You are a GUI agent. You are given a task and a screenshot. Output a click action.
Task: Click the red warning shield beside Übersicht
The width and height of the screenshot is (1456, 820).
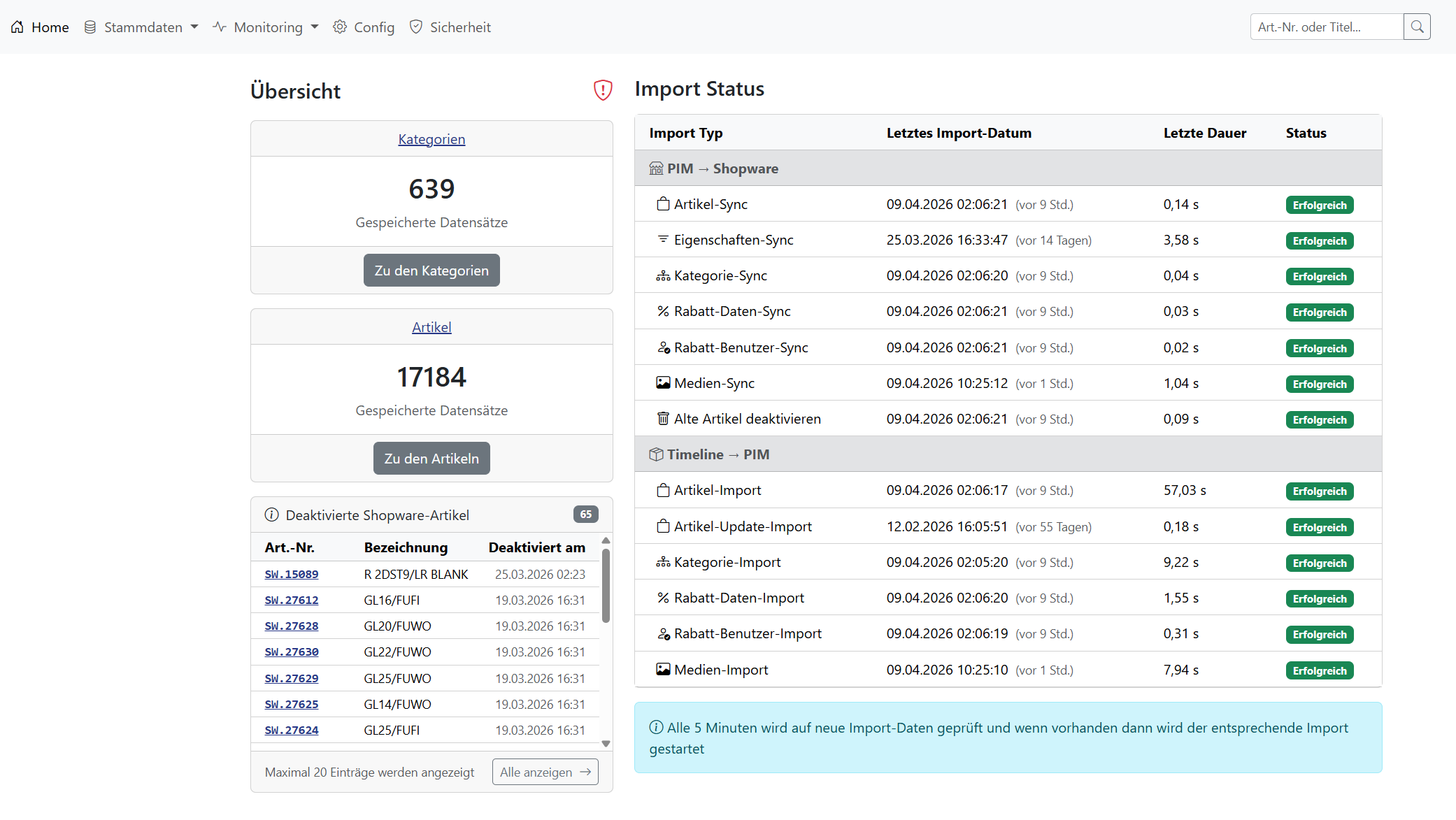[602, 90]
